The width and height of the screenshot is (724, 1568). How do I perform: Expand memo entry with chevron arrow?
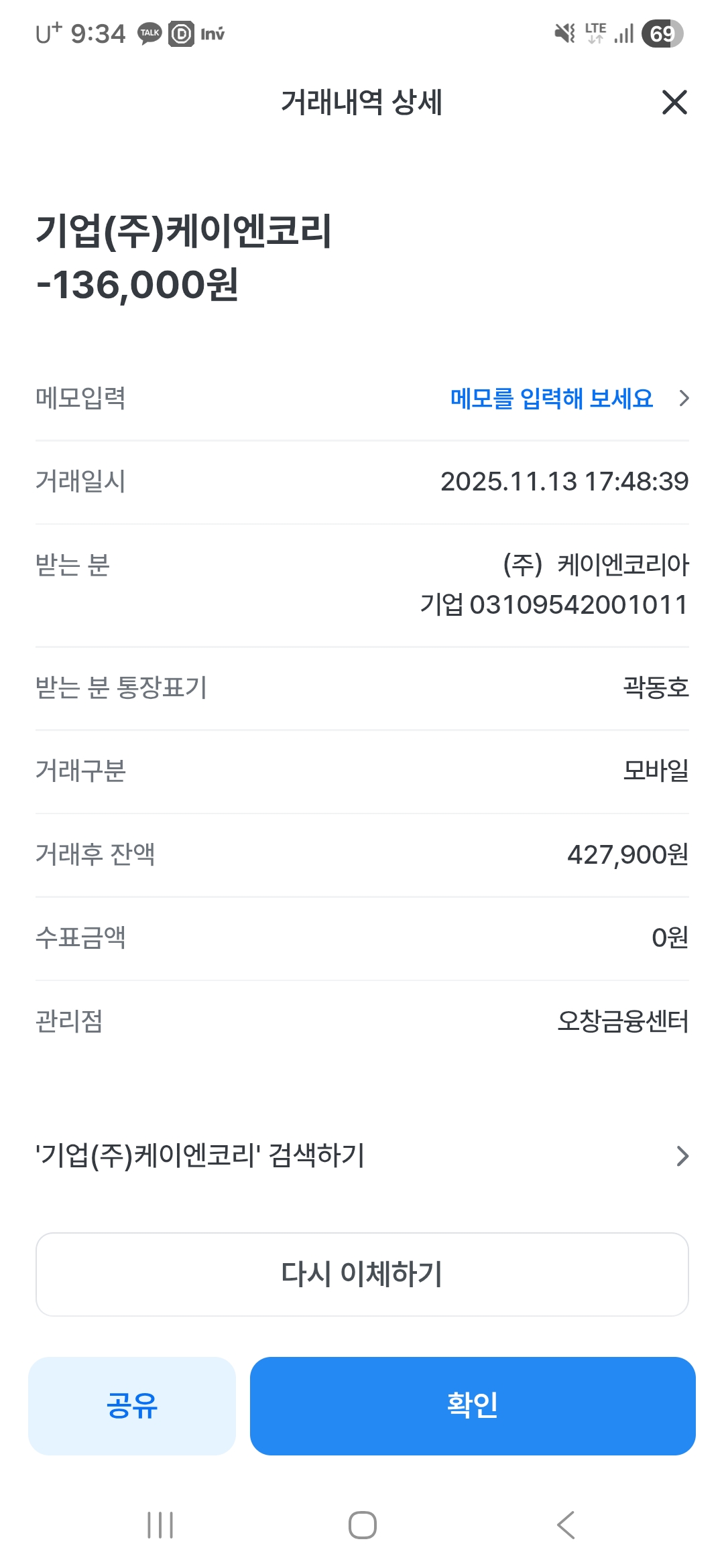tap(684, 399)
